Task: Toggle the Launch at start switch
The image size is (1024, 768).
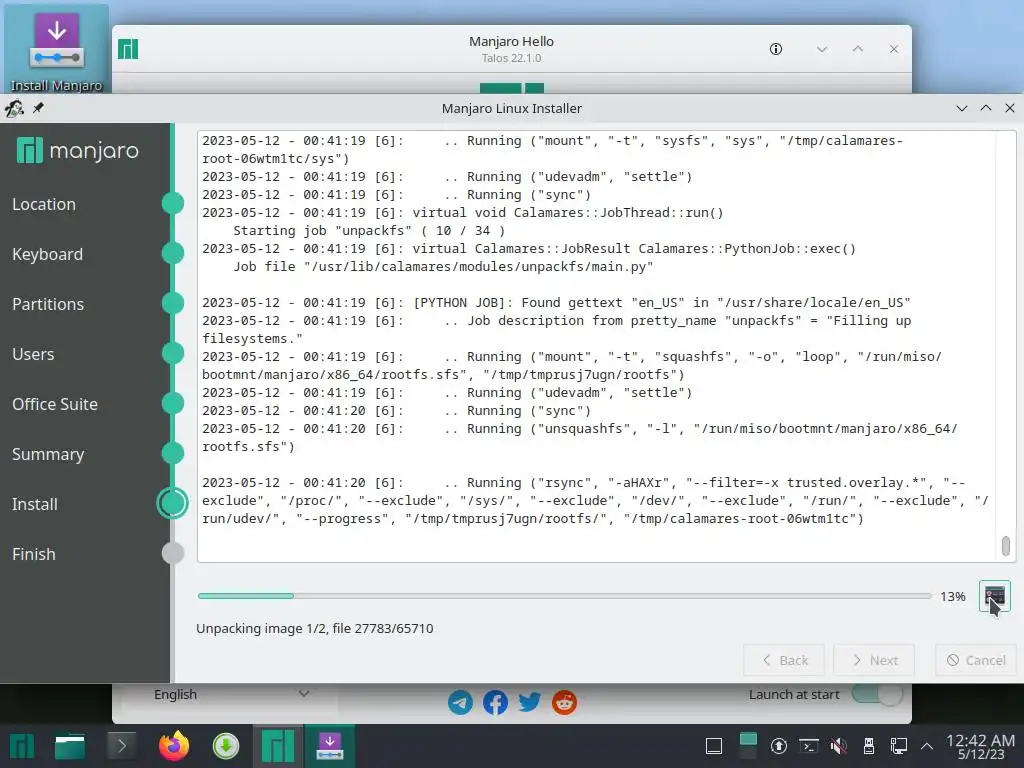Action: 877,694
